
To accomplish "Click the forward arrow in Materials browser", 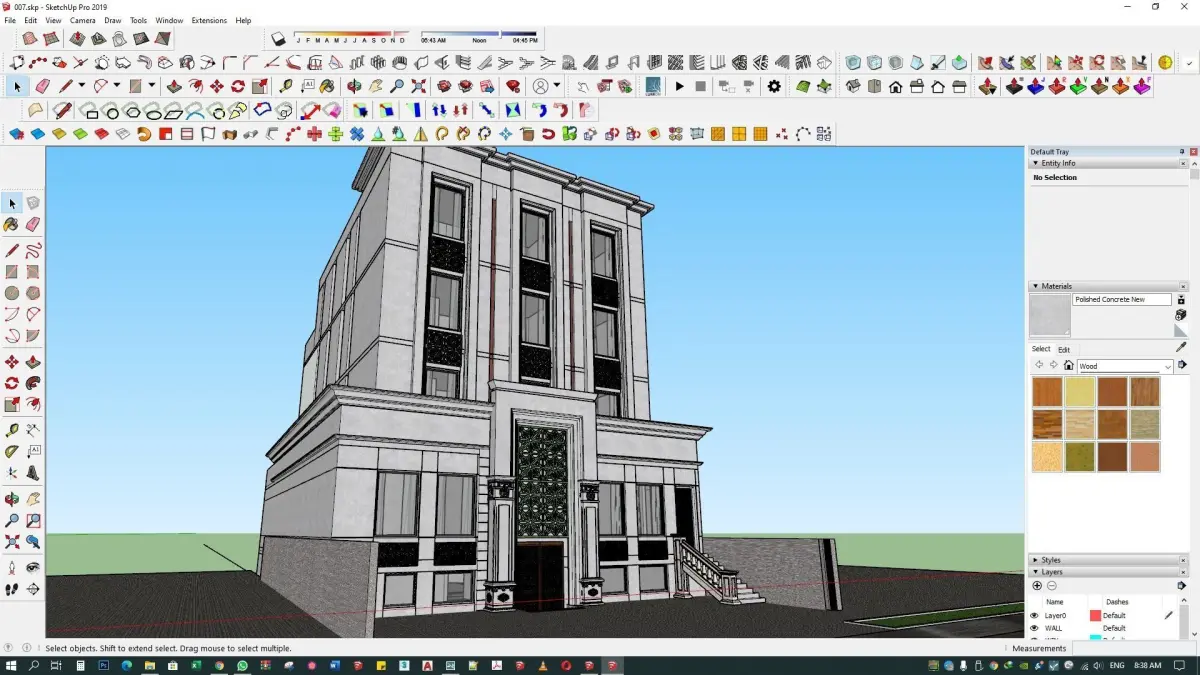I will (x=1053, y=366).
